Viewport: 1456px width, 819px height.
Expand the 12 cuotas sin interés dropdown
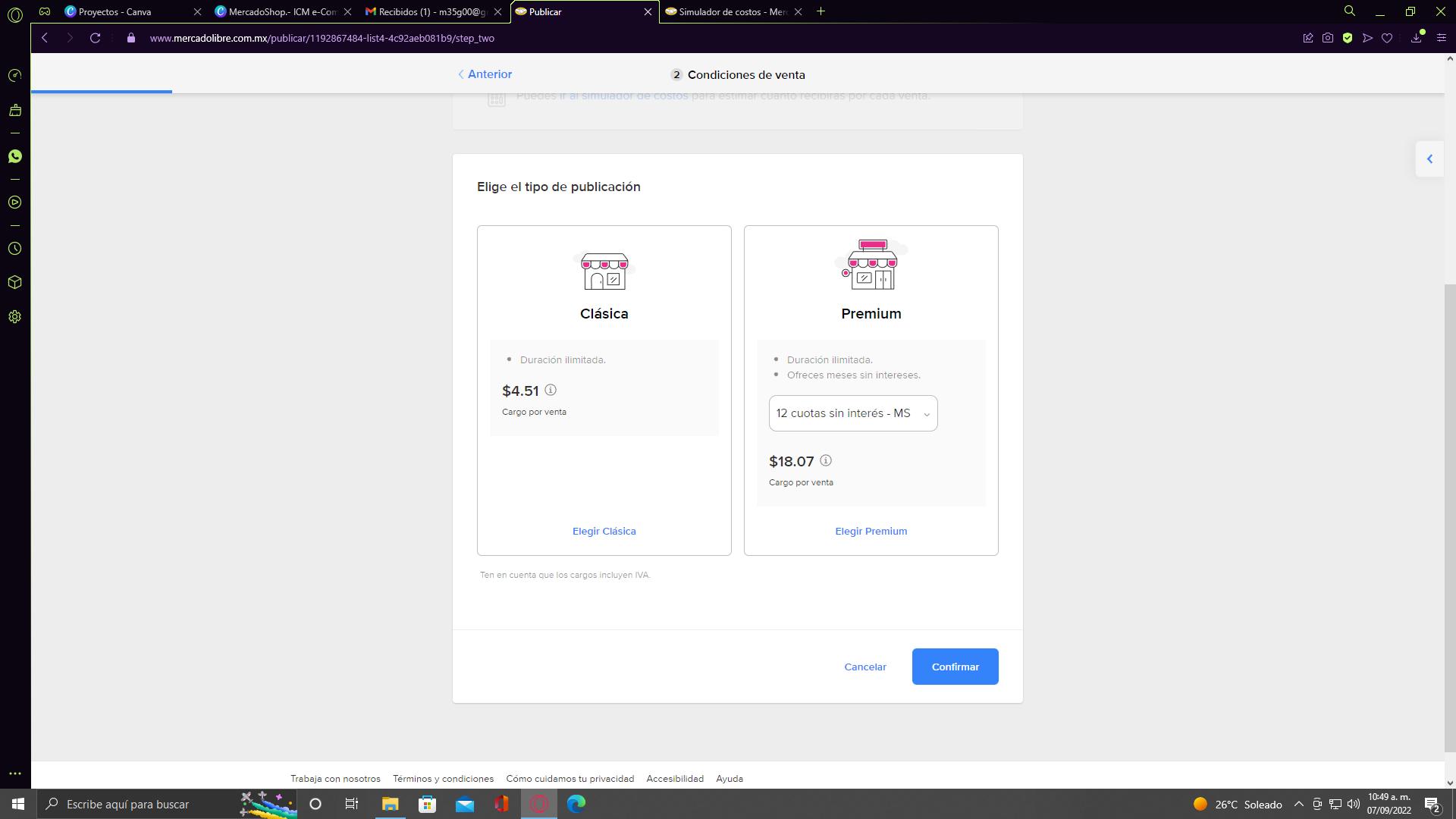point(853,413)
